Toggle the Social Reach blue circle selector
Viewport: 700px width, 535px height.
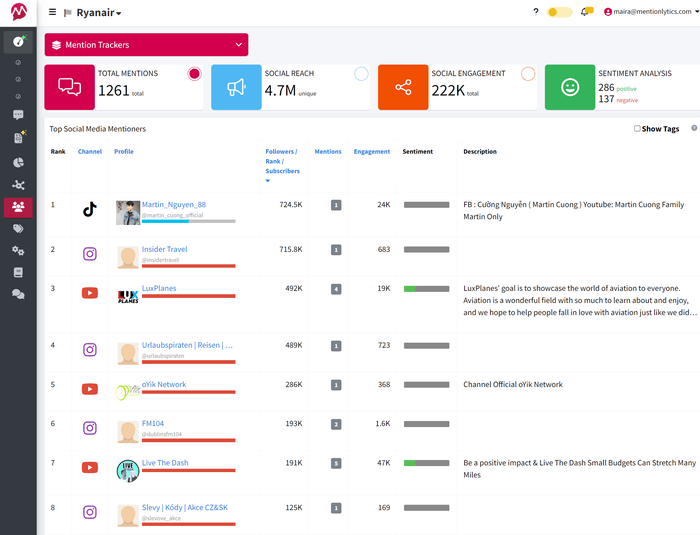361,74
